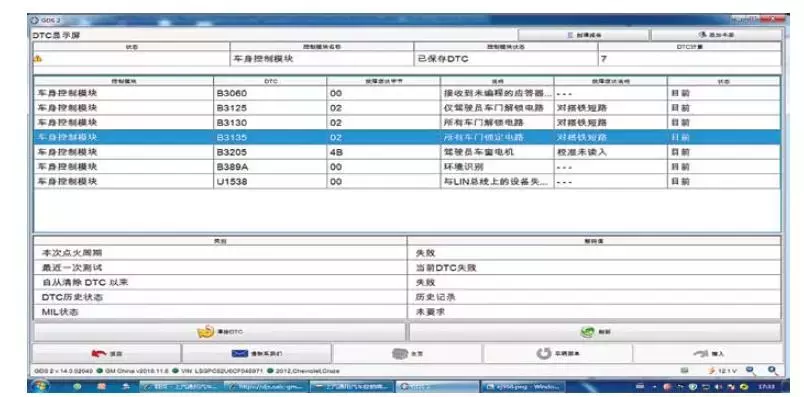This screenshot has width=804, height=397.
Task: Select the B3130 DTC row
Action: 407,123
